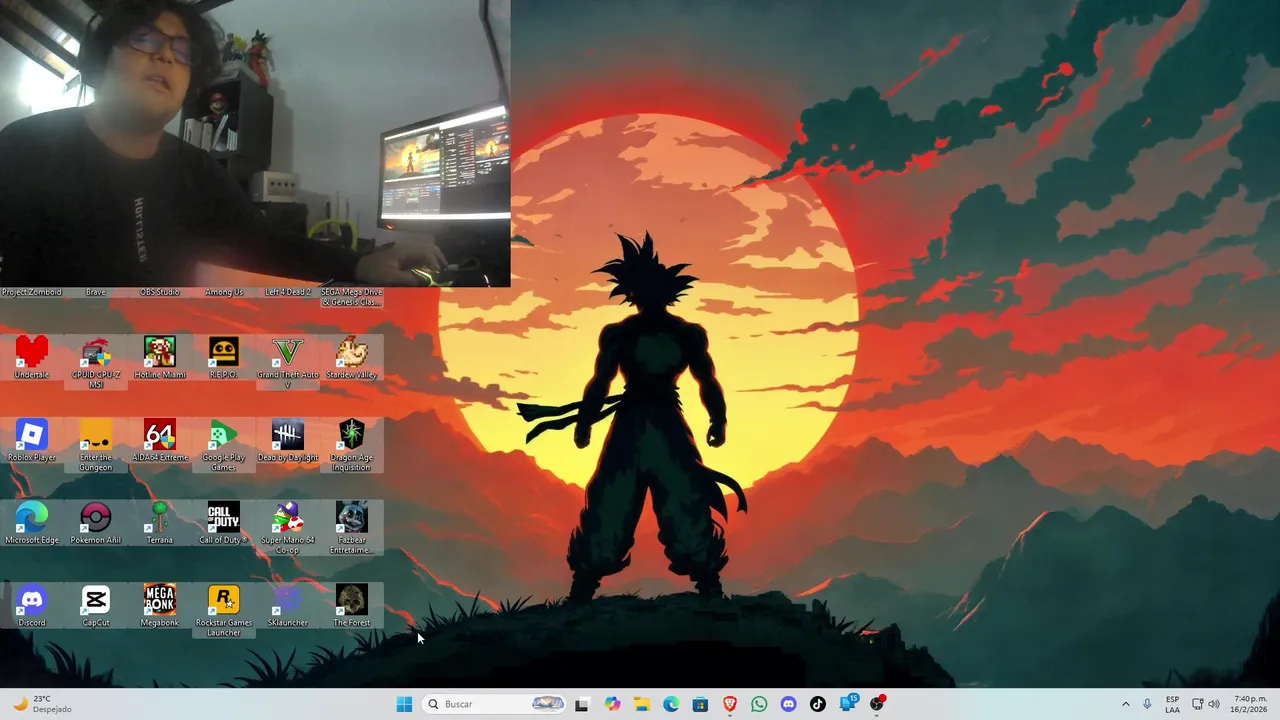Select the Google Play Games shortcut

point(223,446)
